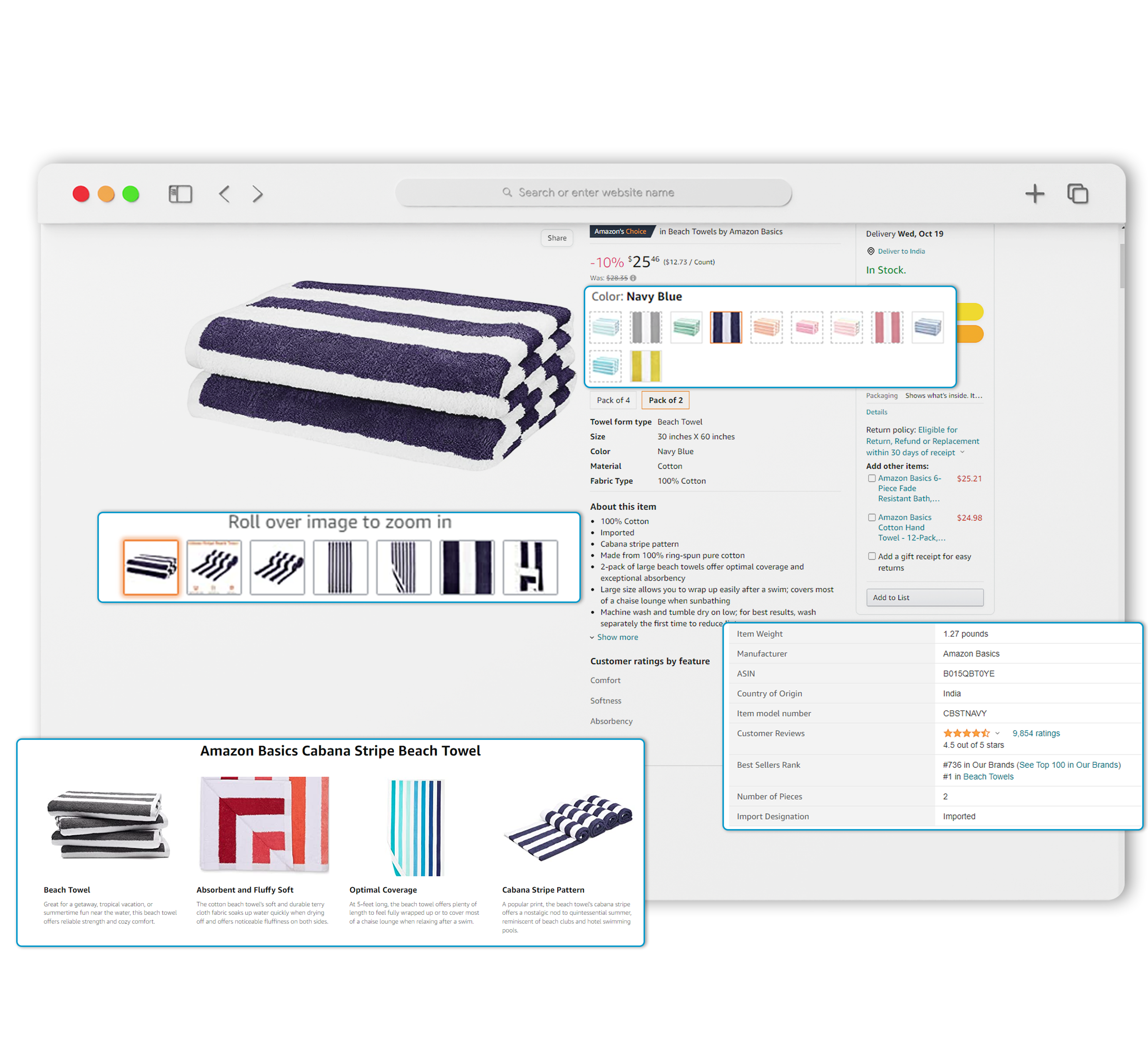Tick the Amazon Basics Cotton Hand Towel checkbox
Viewport: 1148px width, 1061px height.
[872, 518]
